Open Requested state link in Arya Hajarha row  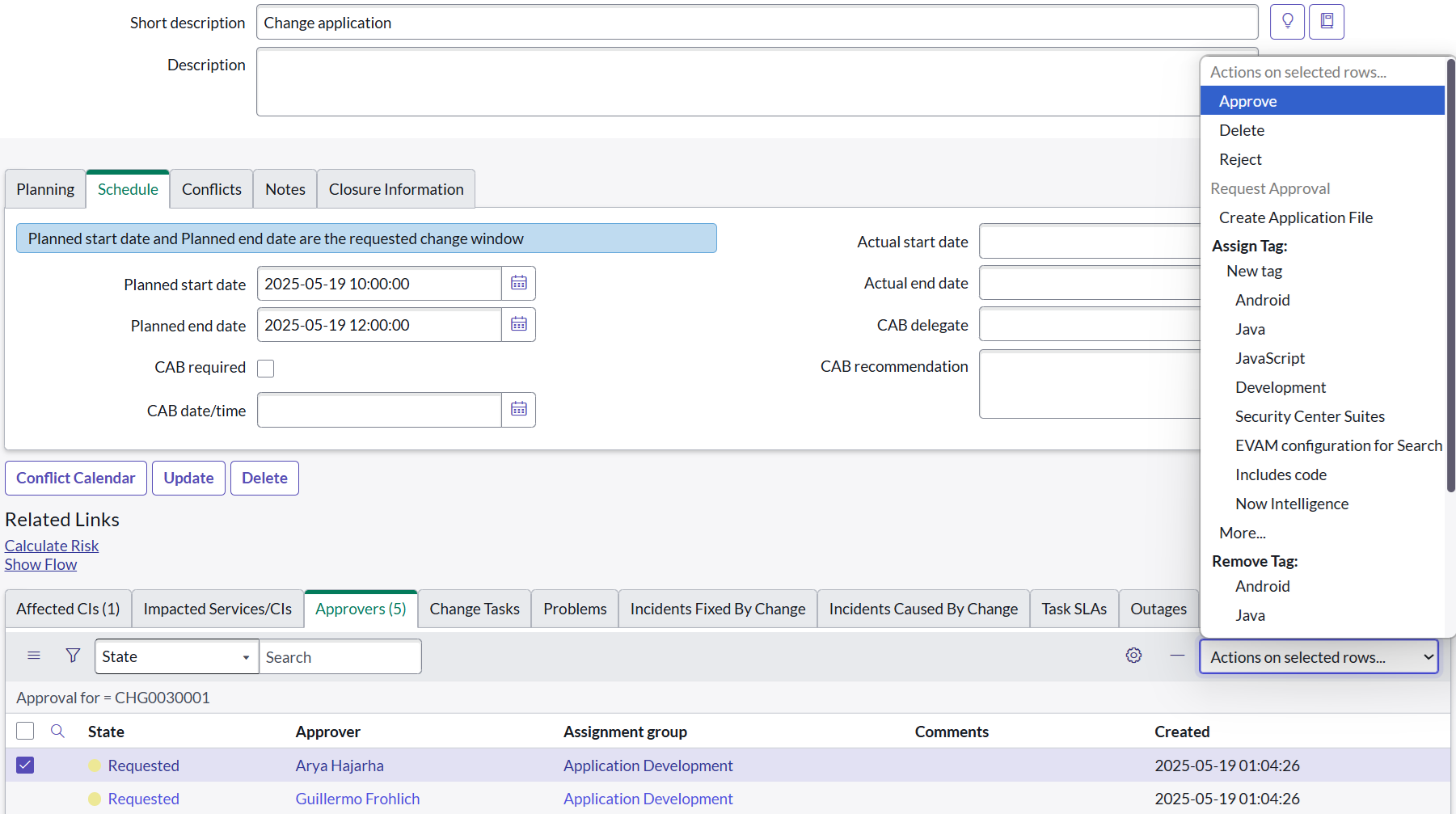(143, 765)
